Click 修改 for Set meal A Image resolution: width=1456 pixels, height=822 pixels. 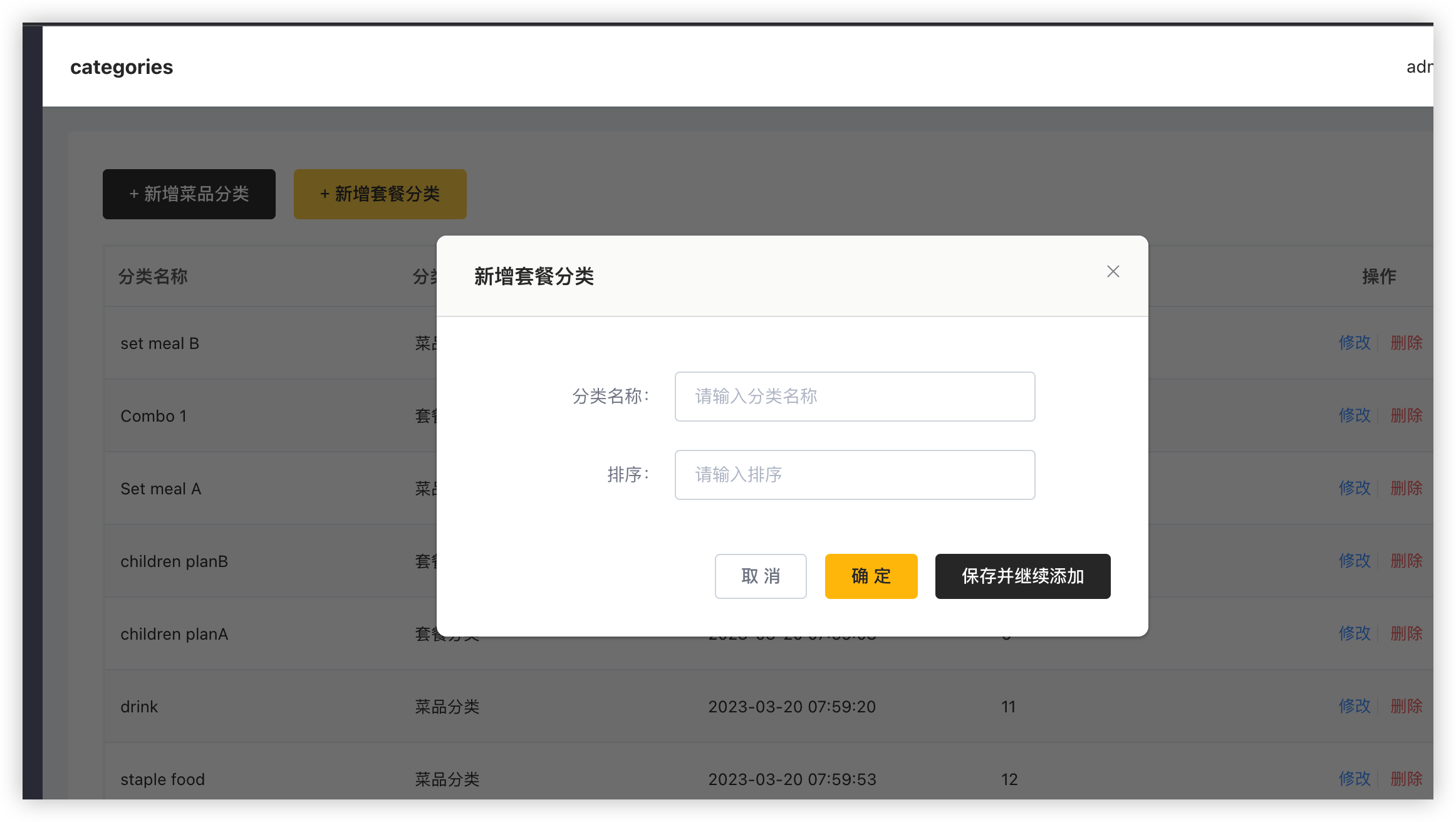coord(1355,488)
